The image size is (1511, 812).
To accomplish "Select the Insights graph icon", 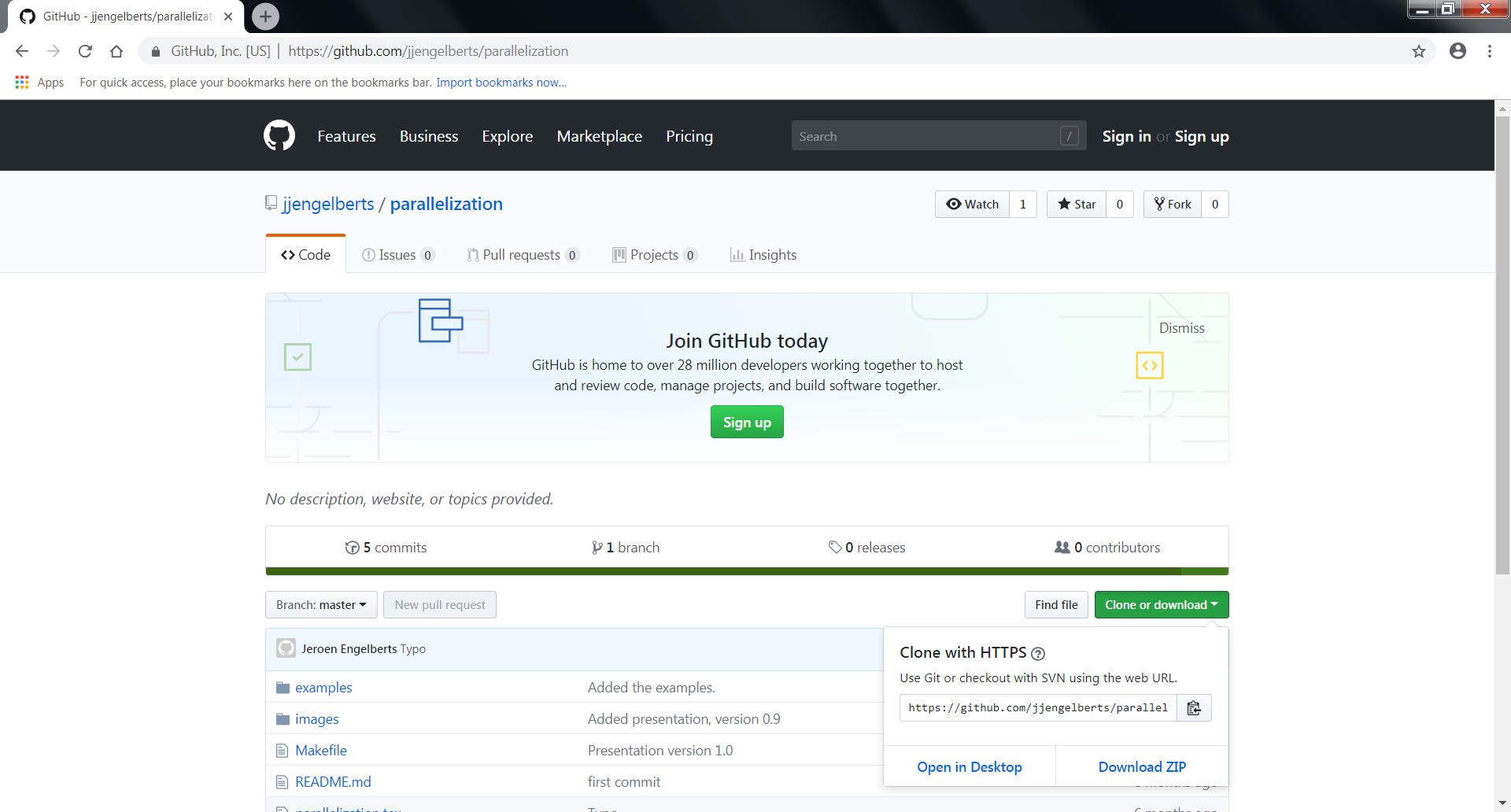I will coord(737,254).
